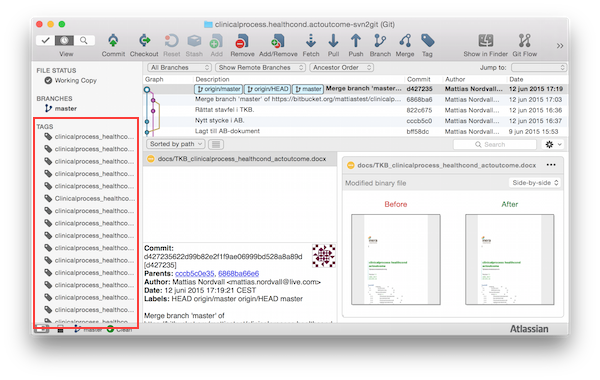Click the Graph column header
This screenshot has width=600, height=380.
(x=154, y=79)
